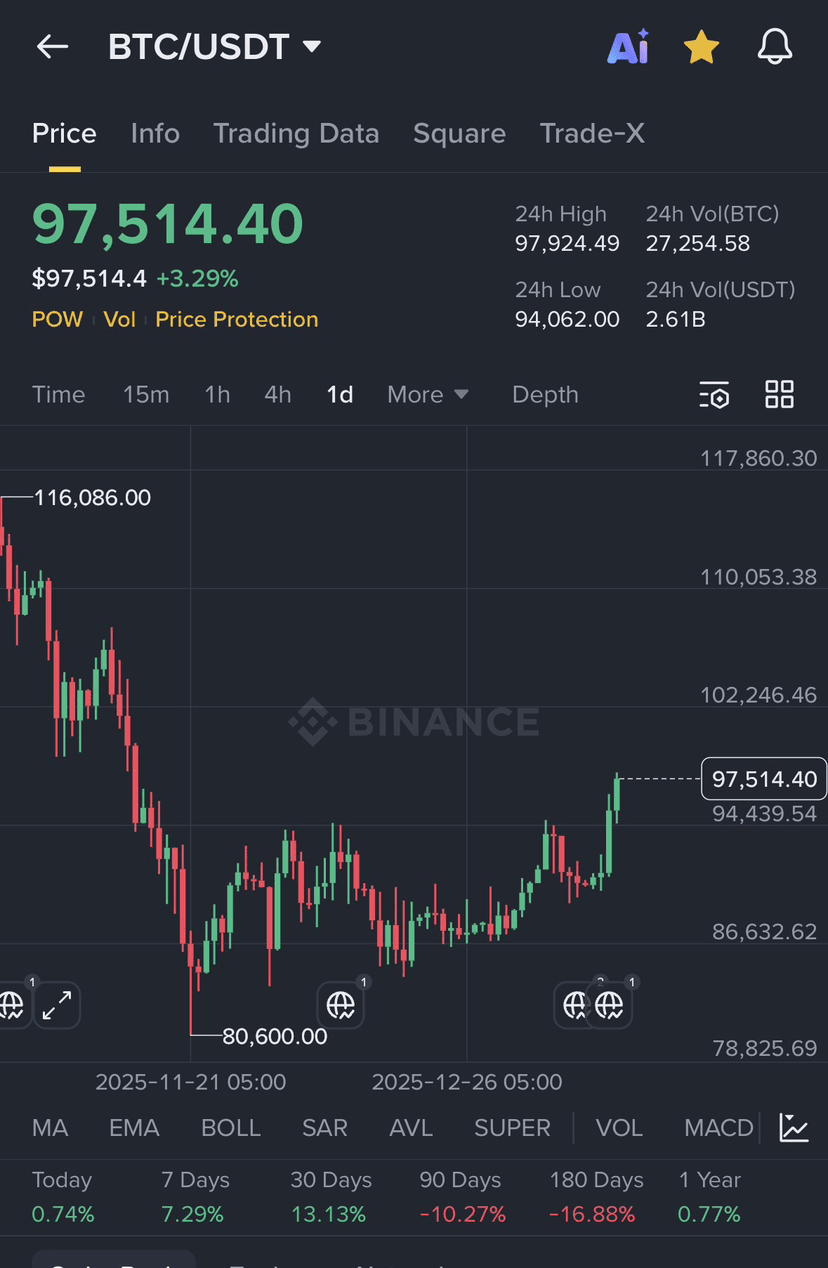This screenshot has width=828, height=1268.
Task: Toggle the favorite star icon
Action: [x=701, y=47]
